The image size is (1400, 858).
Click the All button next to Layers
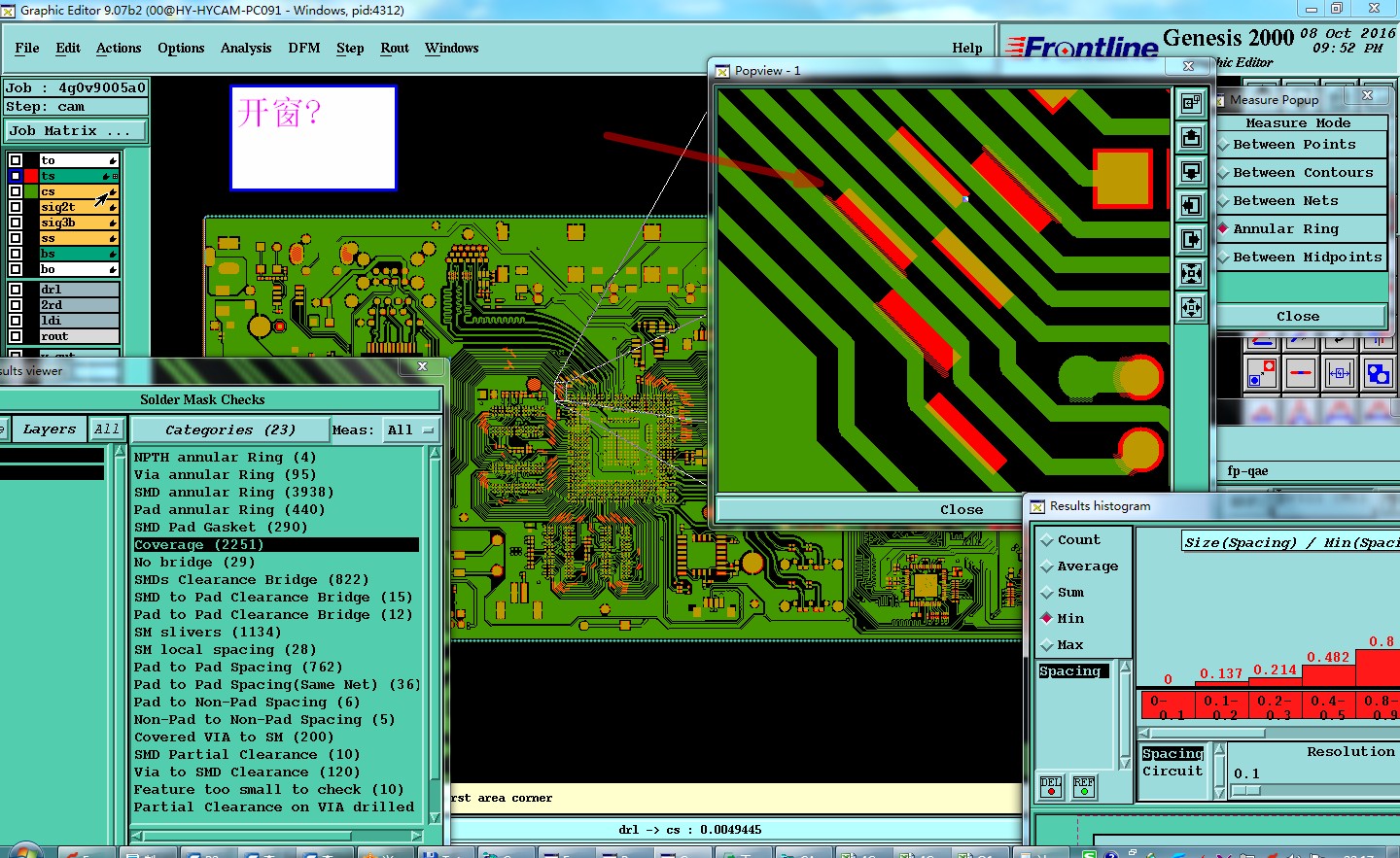pyautogui.click(x=107, y=429)
